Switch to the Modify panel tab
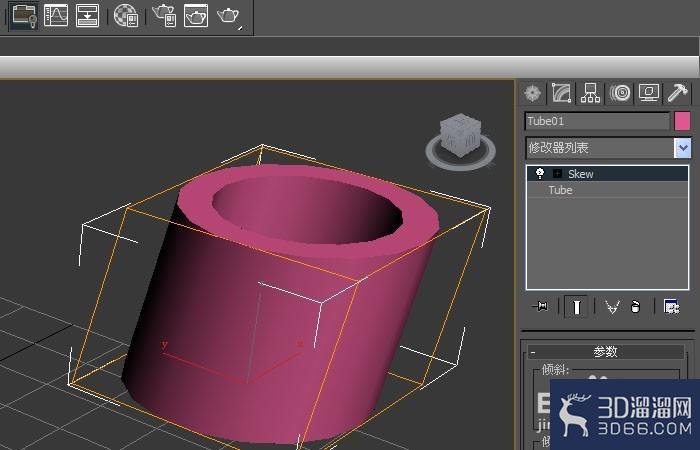Screen dimensions: 700x450 [562, 93]
